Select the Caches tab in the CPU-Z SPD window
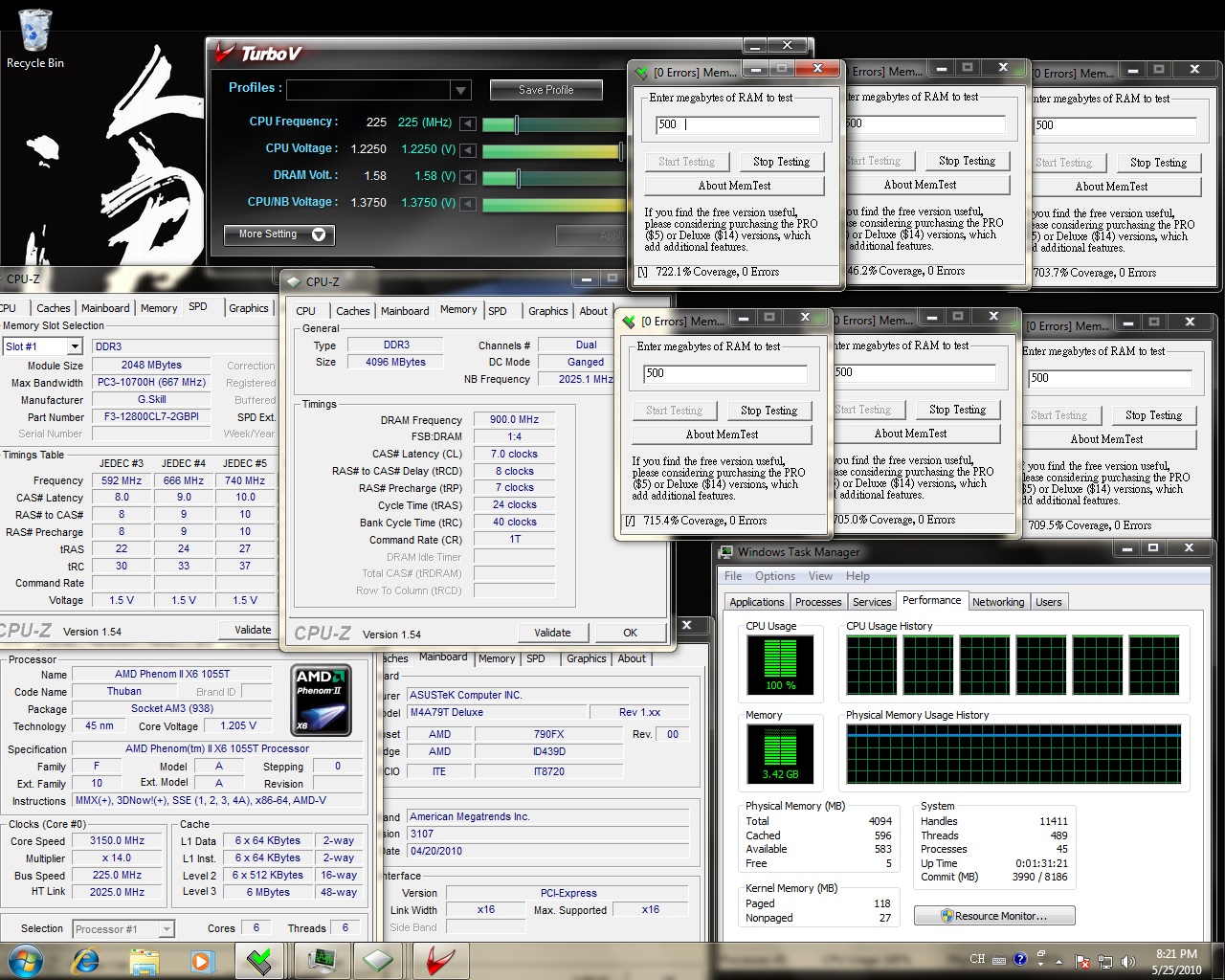 click(54, 308)
